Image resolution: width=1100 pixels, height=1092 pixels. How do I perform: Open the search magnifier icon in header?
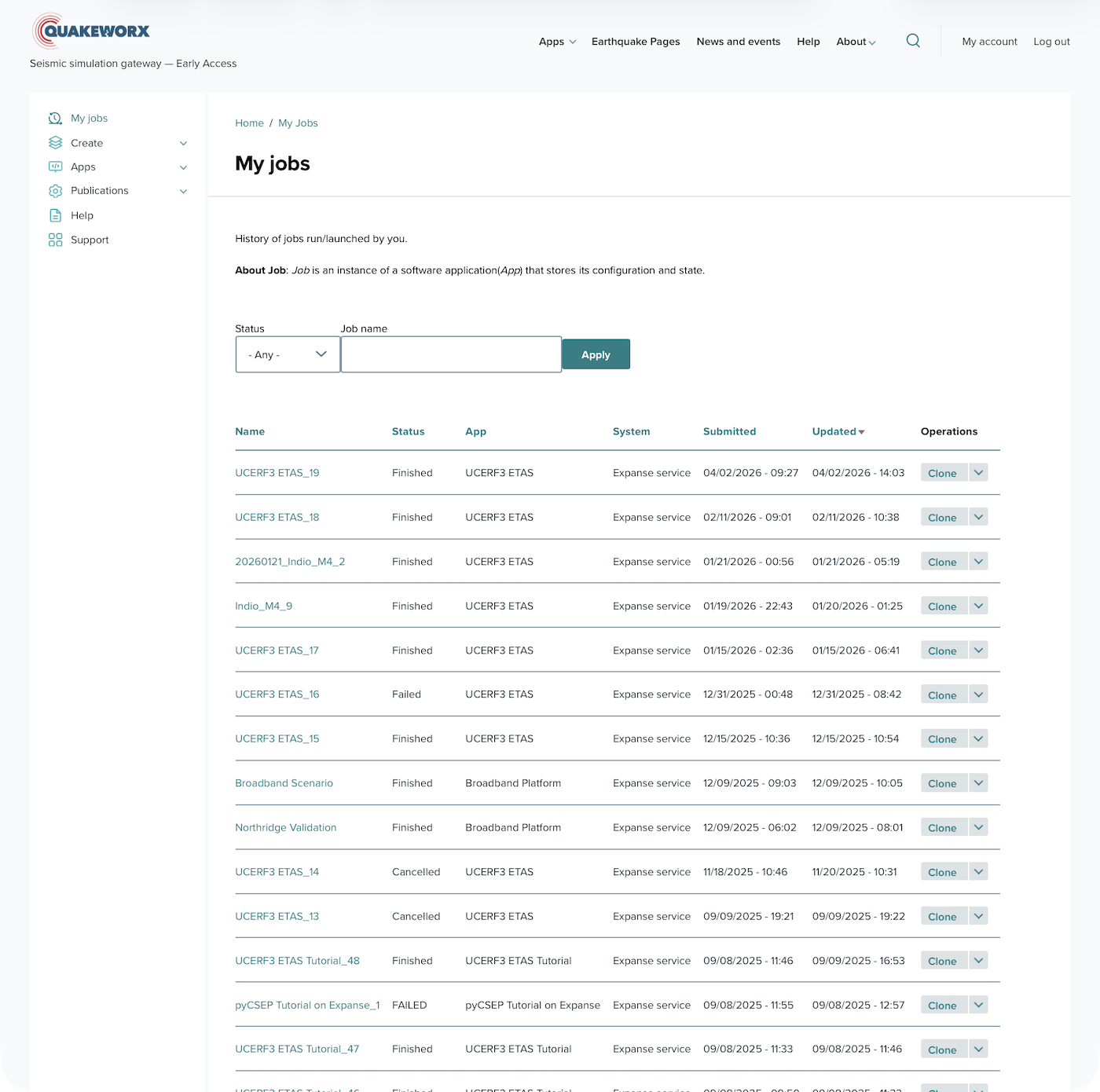coord(913,40)
